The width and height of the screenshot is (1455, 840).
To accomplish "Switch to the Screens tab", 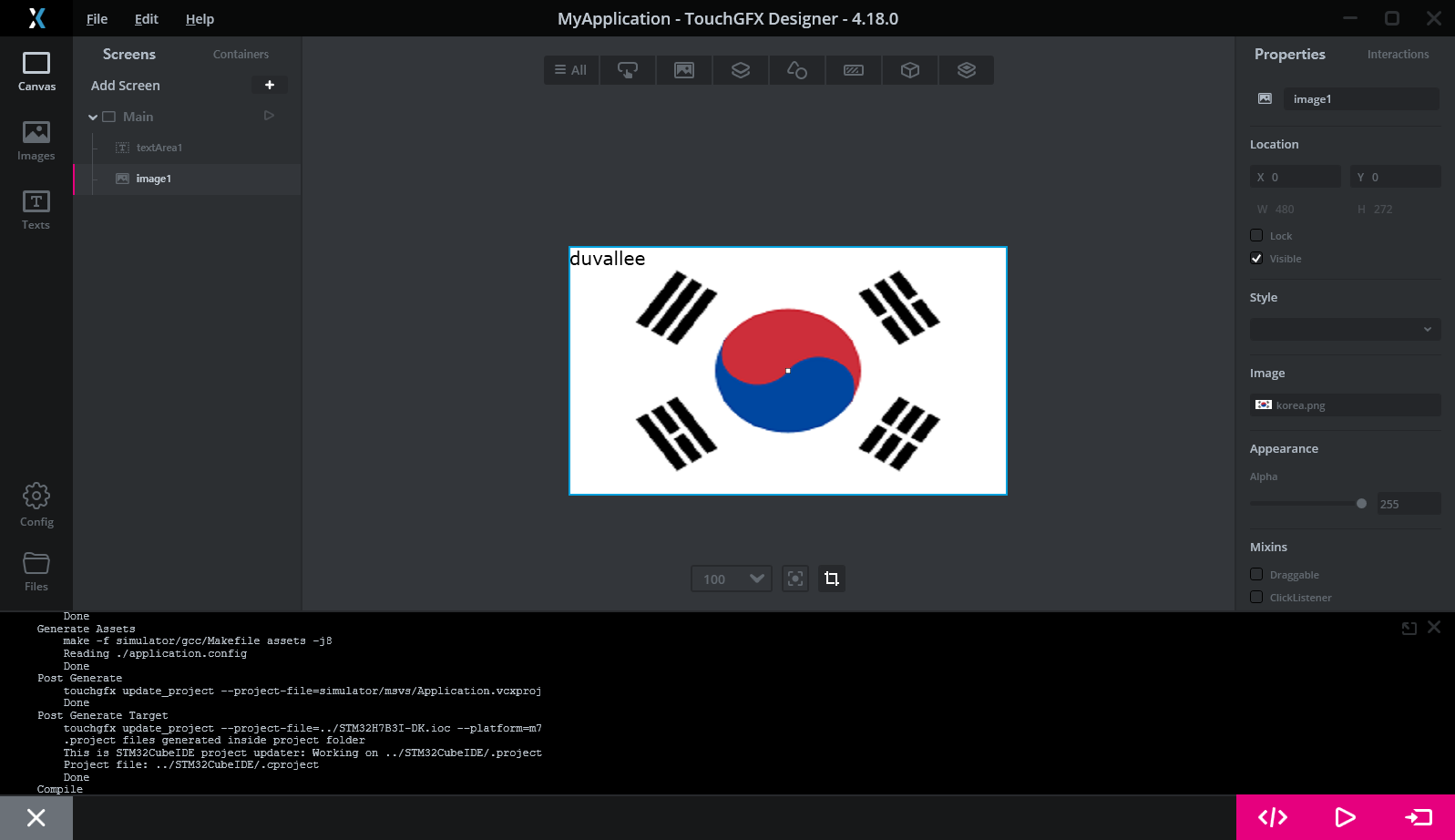I will point(129,54).
